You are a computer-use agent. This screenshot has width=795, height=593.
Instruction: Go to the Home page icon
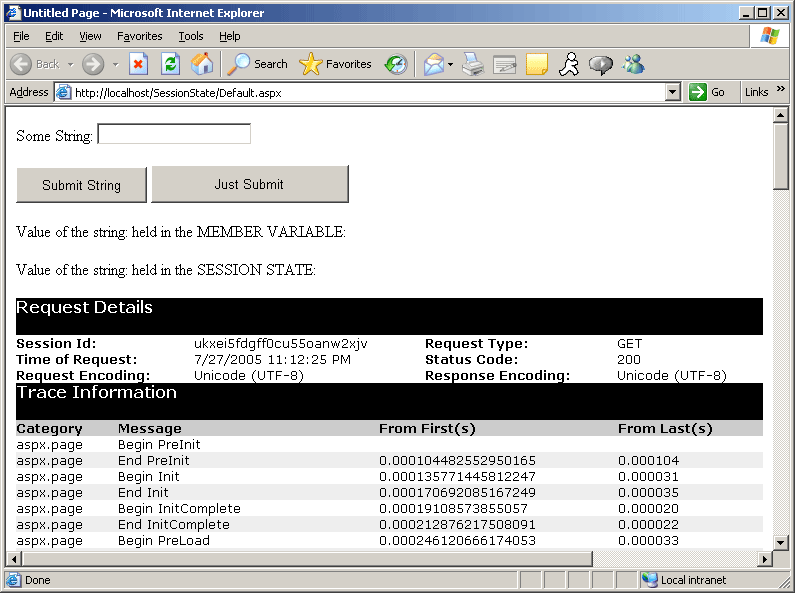coord(202,64)
